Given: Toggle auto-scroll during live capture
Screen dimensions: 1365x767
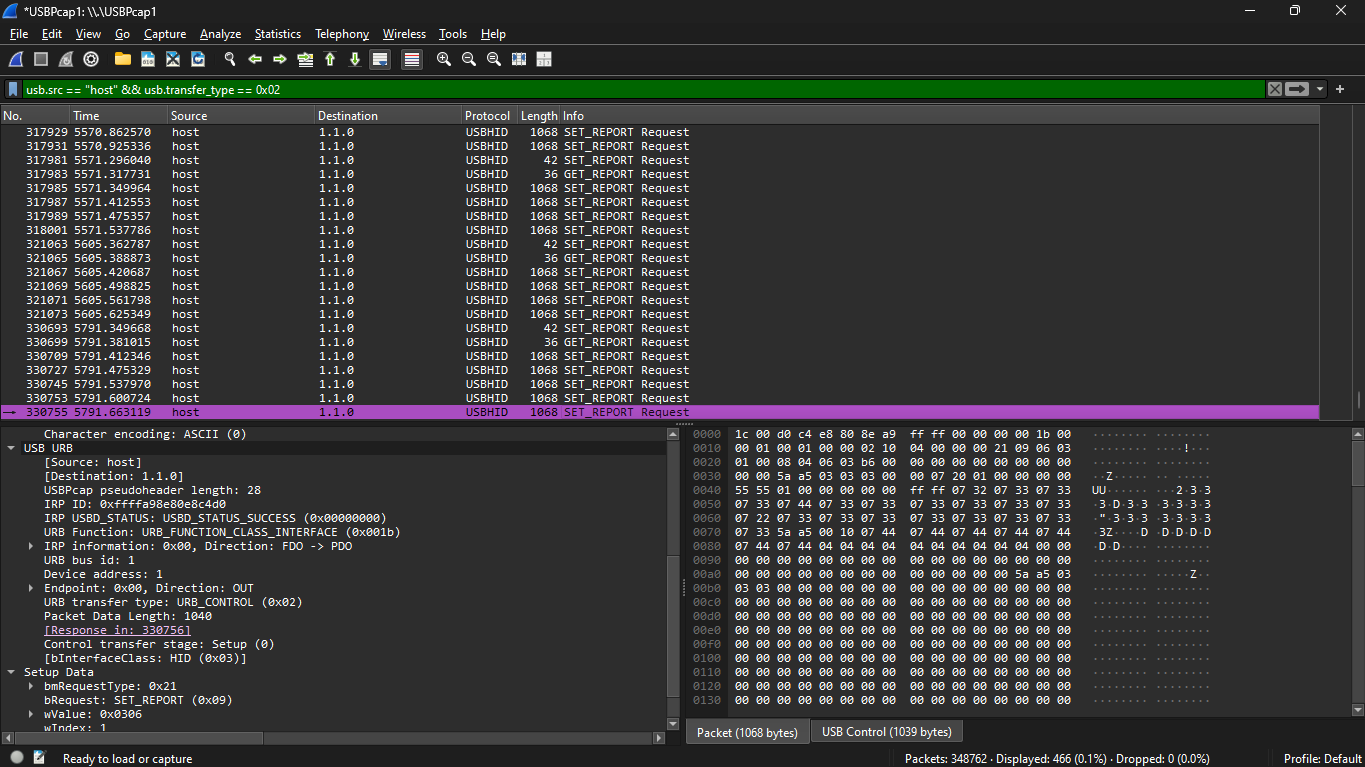Looking at the screenshot, I should [380, 59].
